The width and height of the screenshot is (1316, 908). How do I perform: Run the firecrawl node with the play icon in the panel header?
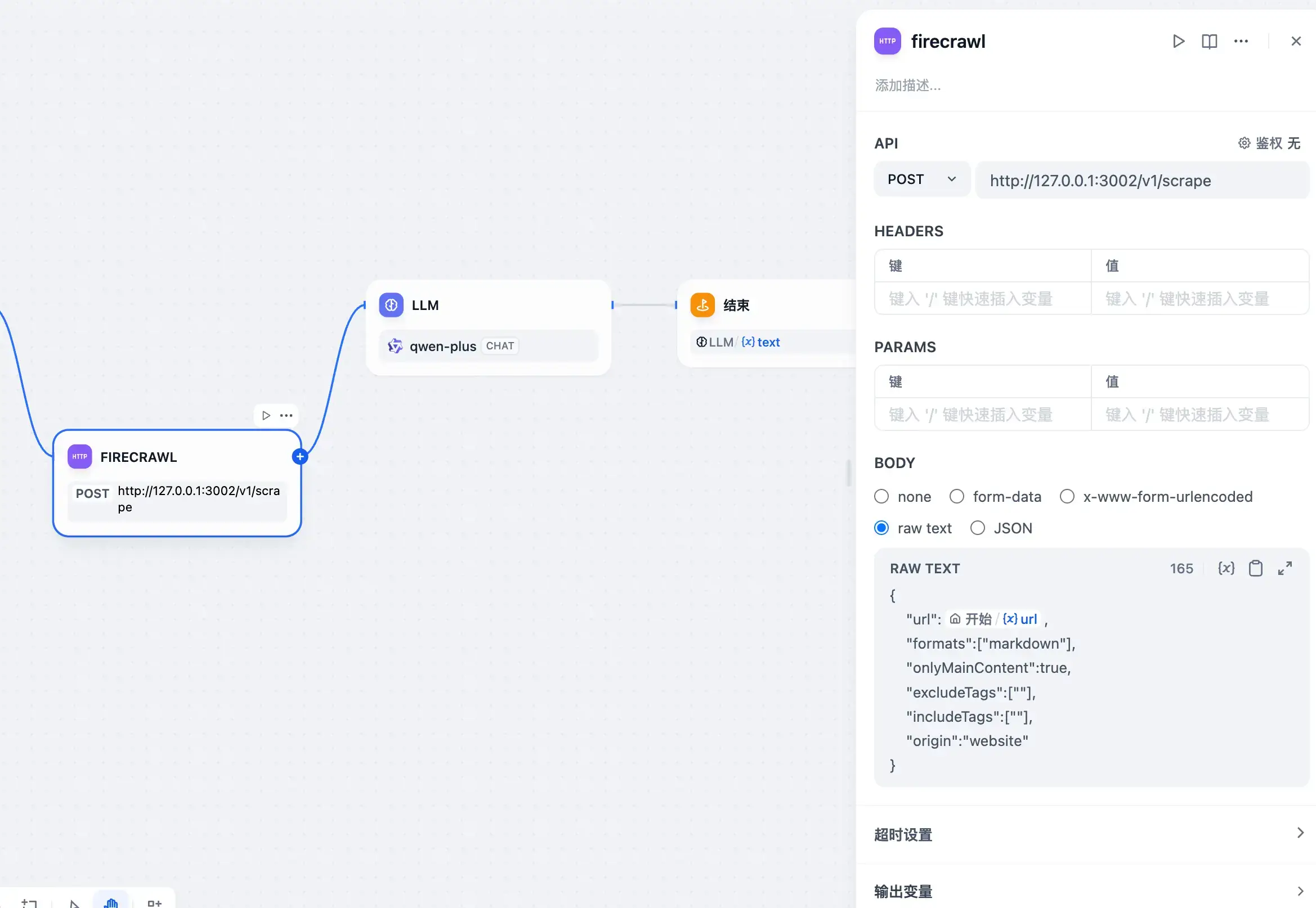[1178, 41]
